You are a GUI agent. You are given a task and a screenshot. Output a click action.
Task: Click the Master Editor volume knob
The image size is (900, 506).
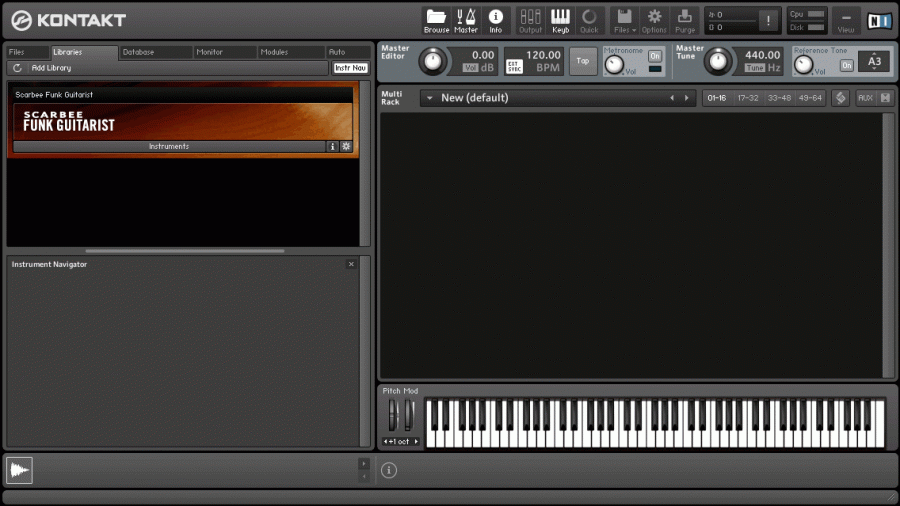click(432, 61)
